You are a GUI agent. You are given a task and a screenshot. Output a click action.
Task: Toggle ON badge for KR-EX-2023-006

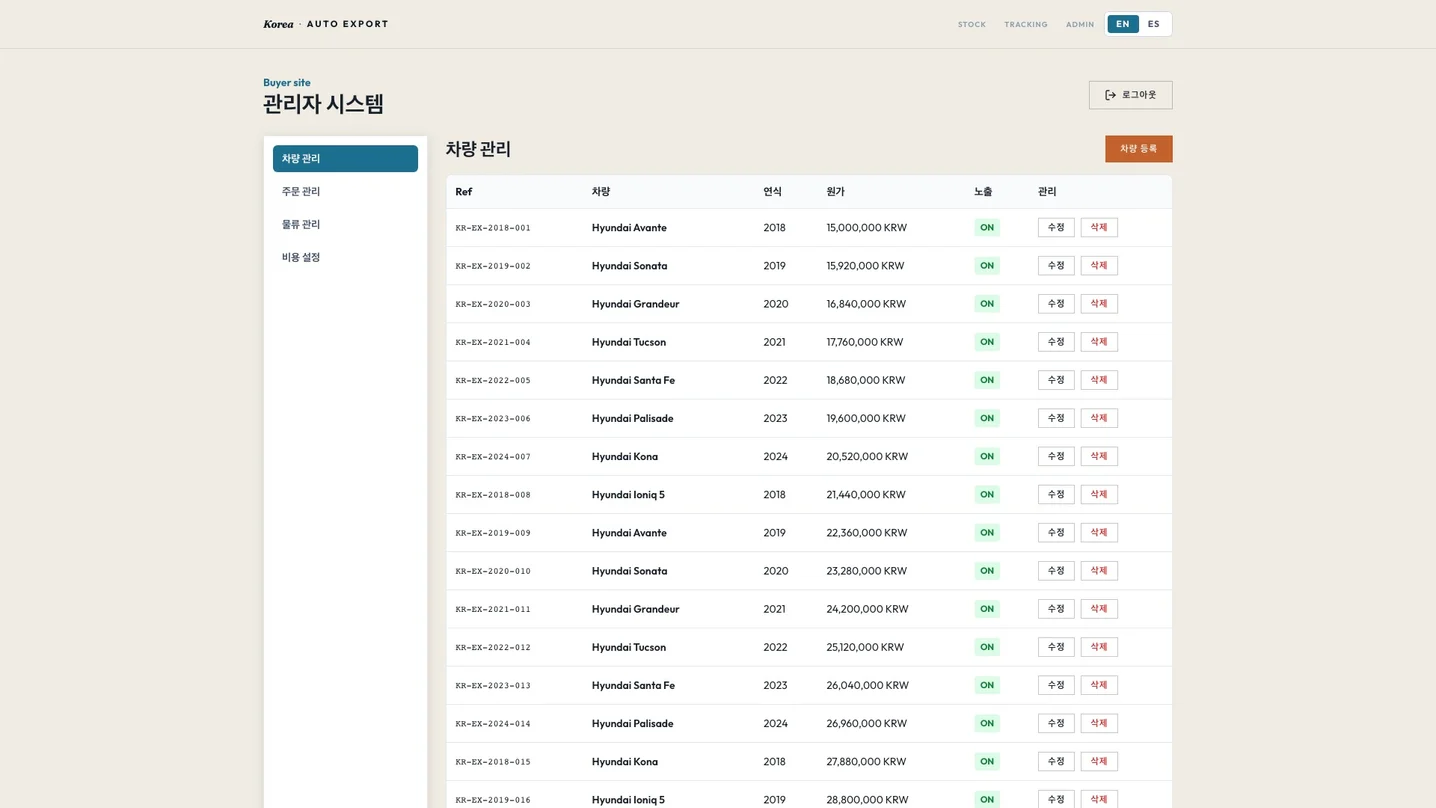[x=987, y=418]
